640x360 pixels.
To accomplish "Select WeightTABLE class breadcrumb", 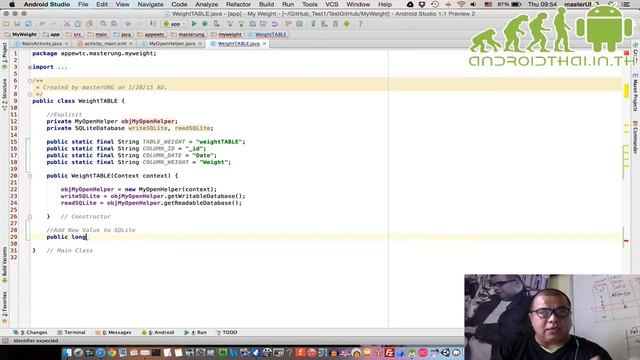I will tap(267, 34).
